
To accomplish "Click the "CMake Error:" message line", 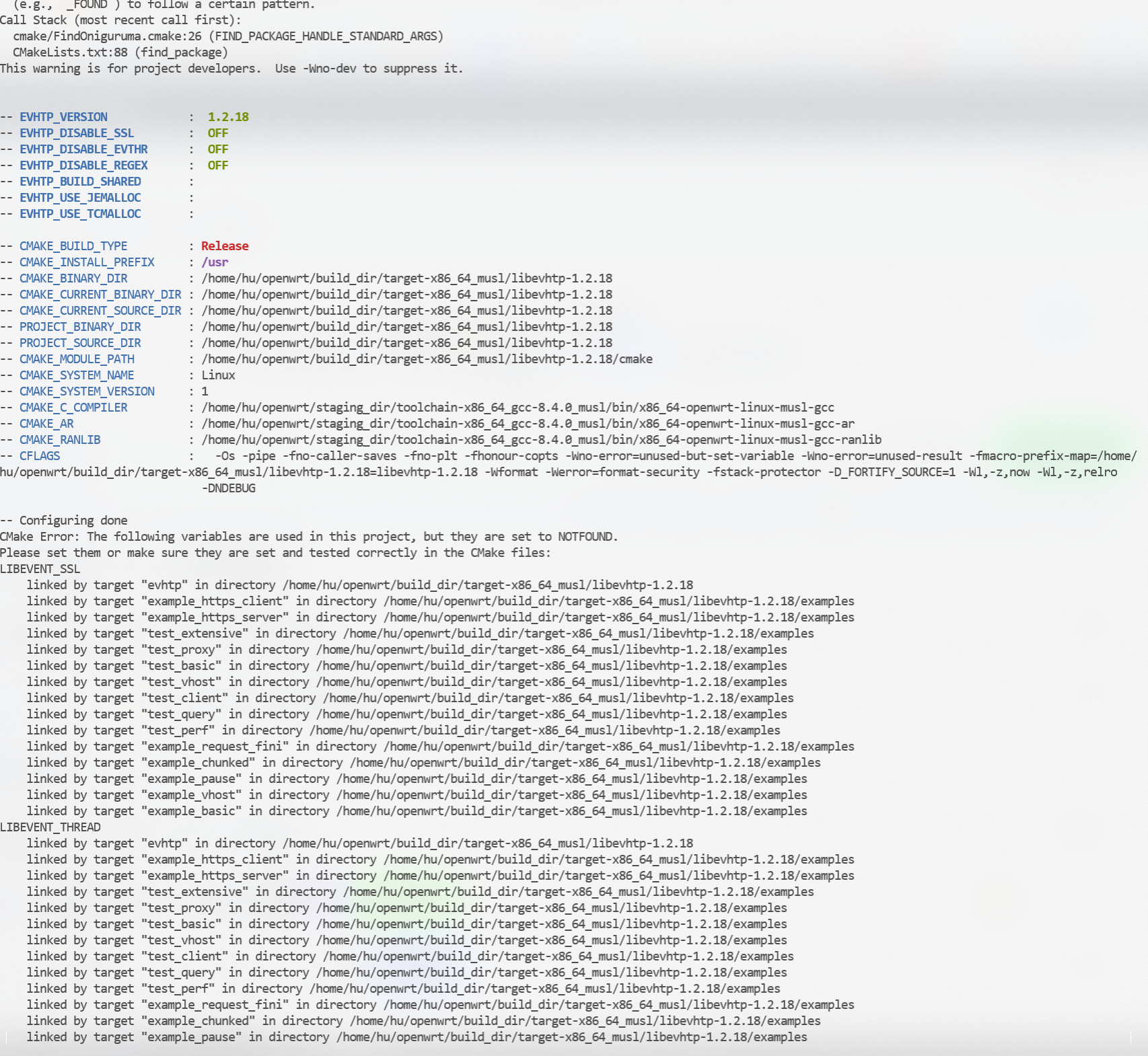I will tap(309, 537).
